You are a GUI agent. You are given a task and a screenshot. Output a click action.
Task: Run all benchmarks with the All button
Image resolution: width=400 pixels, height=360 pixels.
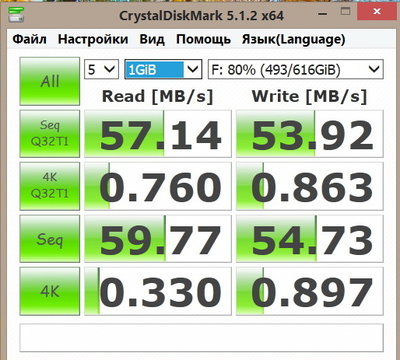[50, 81]
